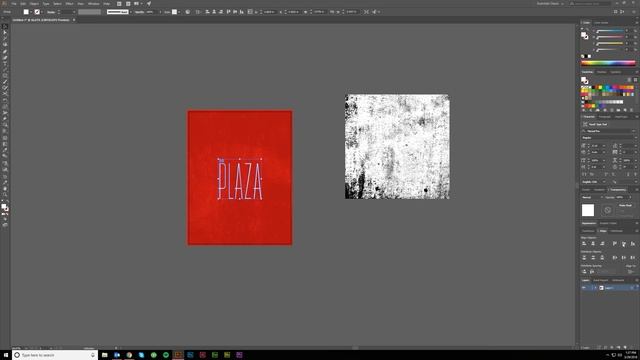Switch to the Transform tab

pyautogui.click(x=588, y=231)
